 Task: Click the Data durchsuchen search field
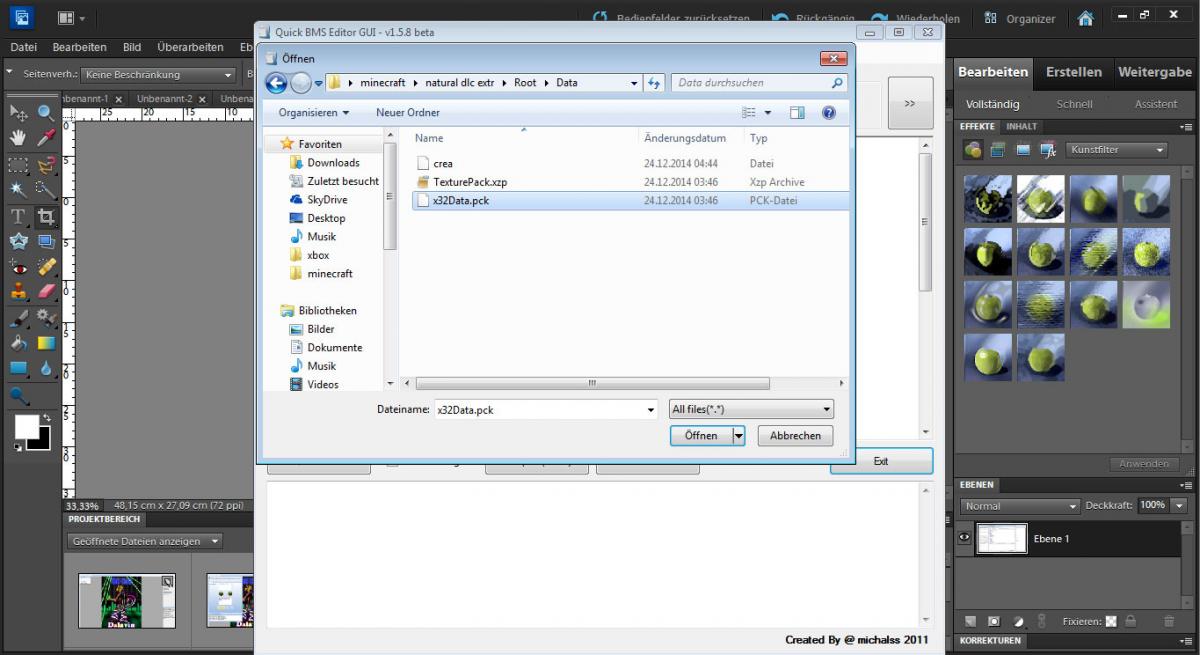tap(760, 83)
